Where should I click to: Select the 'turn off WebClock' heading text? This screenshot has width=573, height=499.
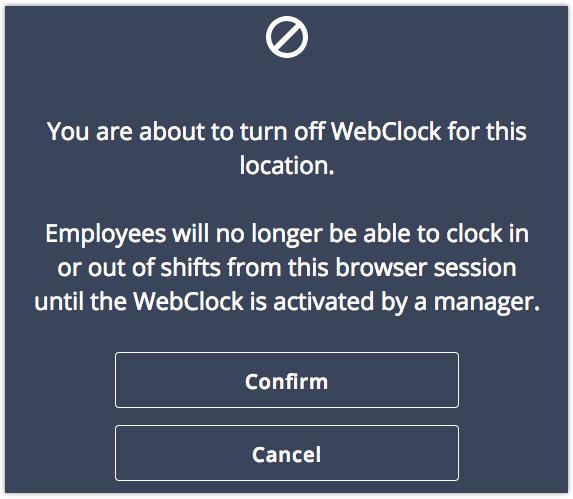(287, 149)
